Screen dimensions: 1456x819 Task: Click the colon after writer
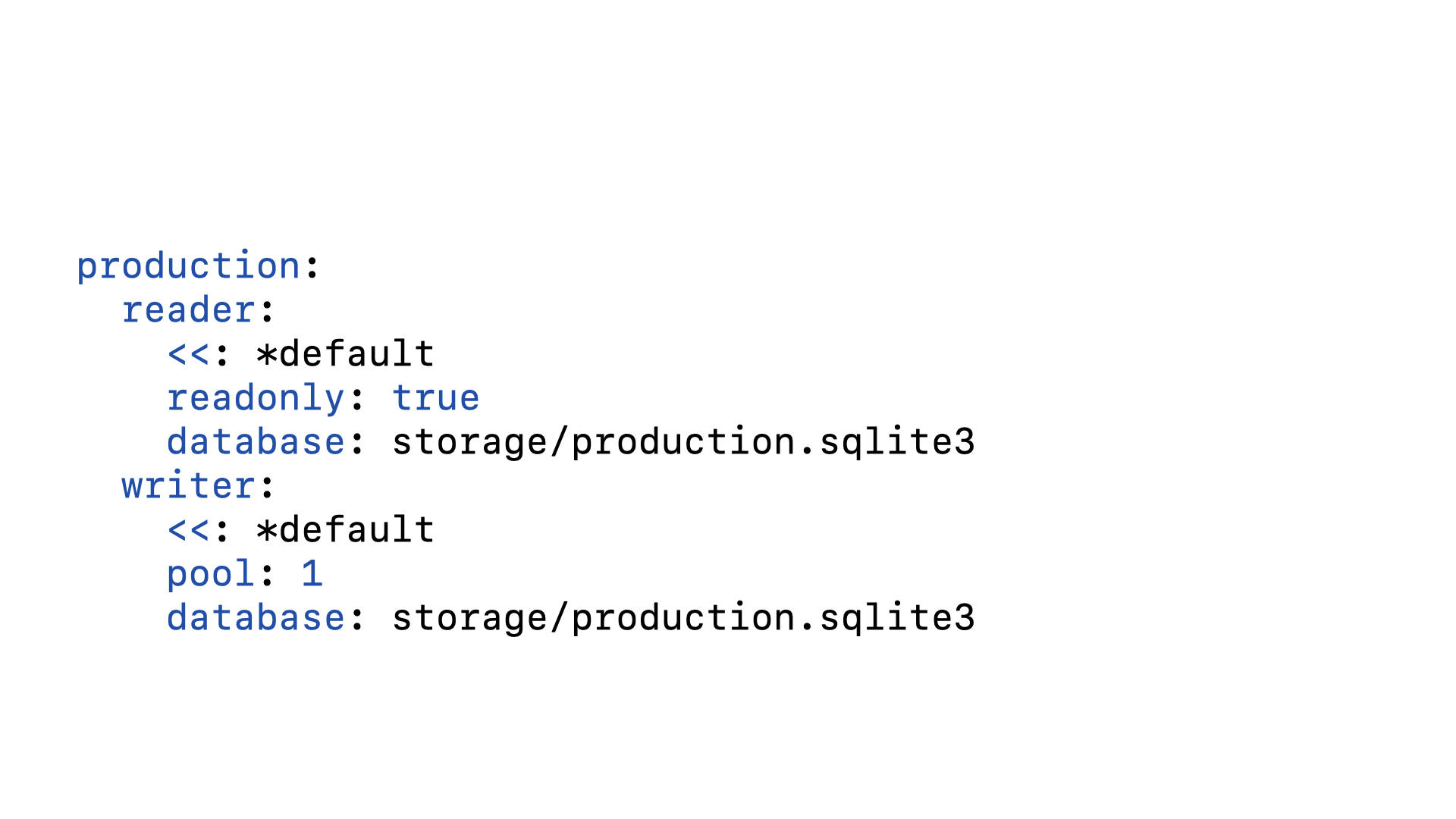coord(267,487)
